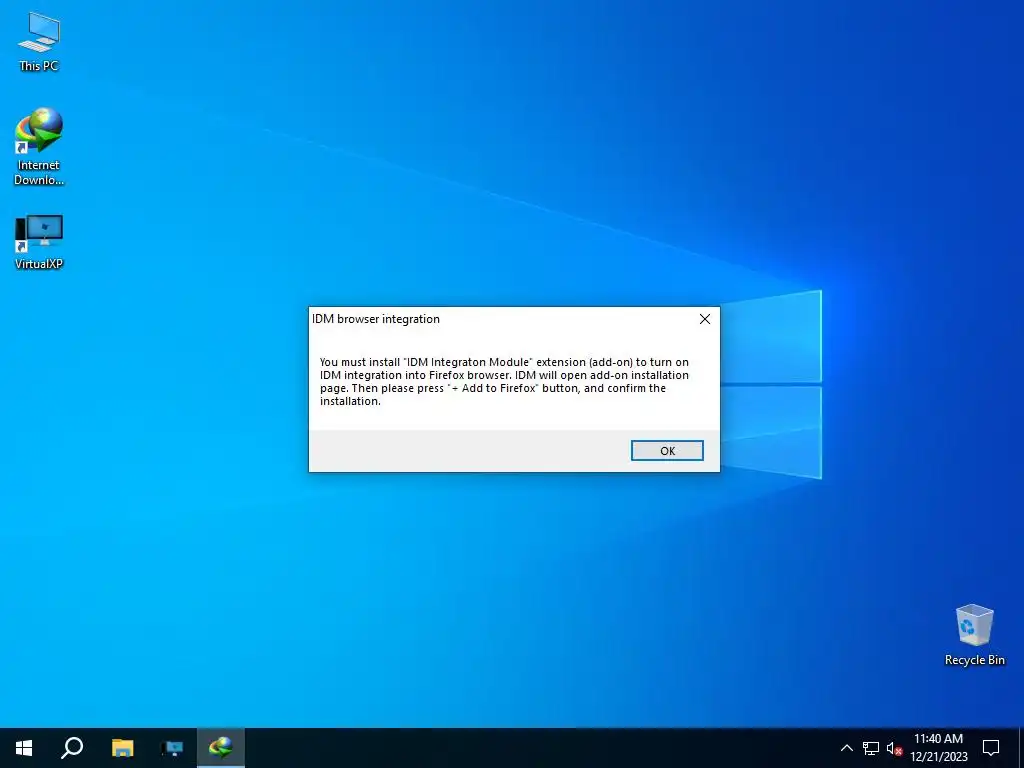This screenshot has height=768, width=1024.
Task: Open the notification action center
Action: 991,748
